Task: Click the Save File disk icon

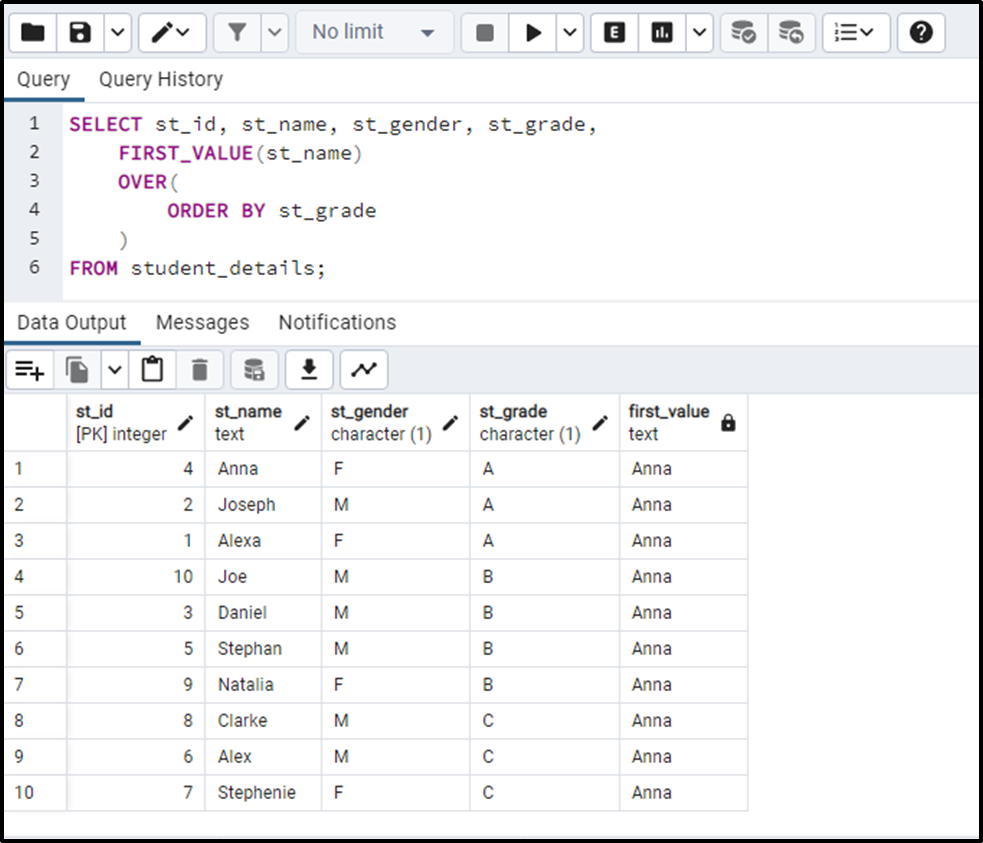Action: (80, 33)
